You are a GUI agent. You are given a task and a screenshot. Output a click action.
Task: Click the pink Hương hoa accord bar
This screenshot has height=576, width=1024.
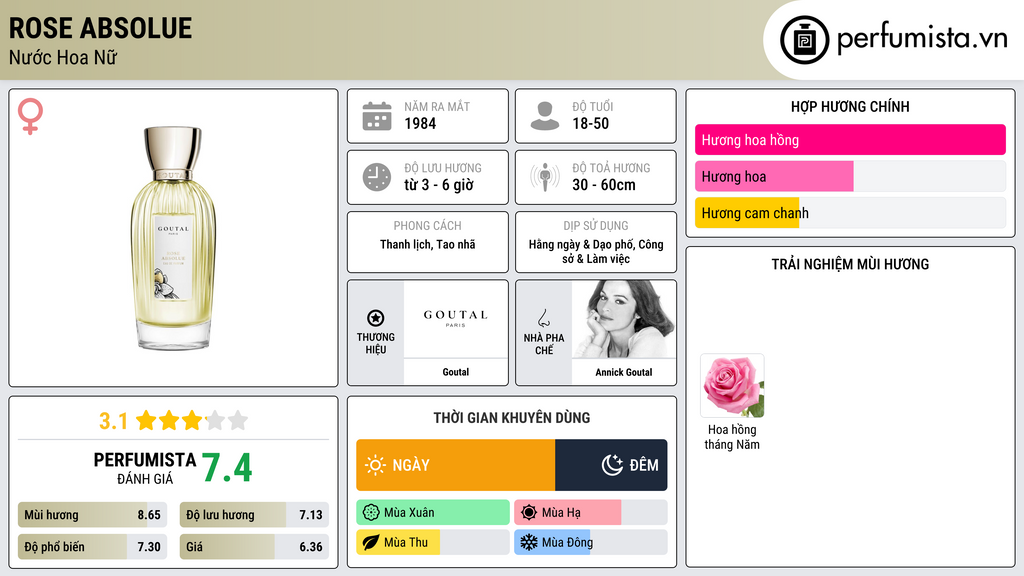coord(774,176)
